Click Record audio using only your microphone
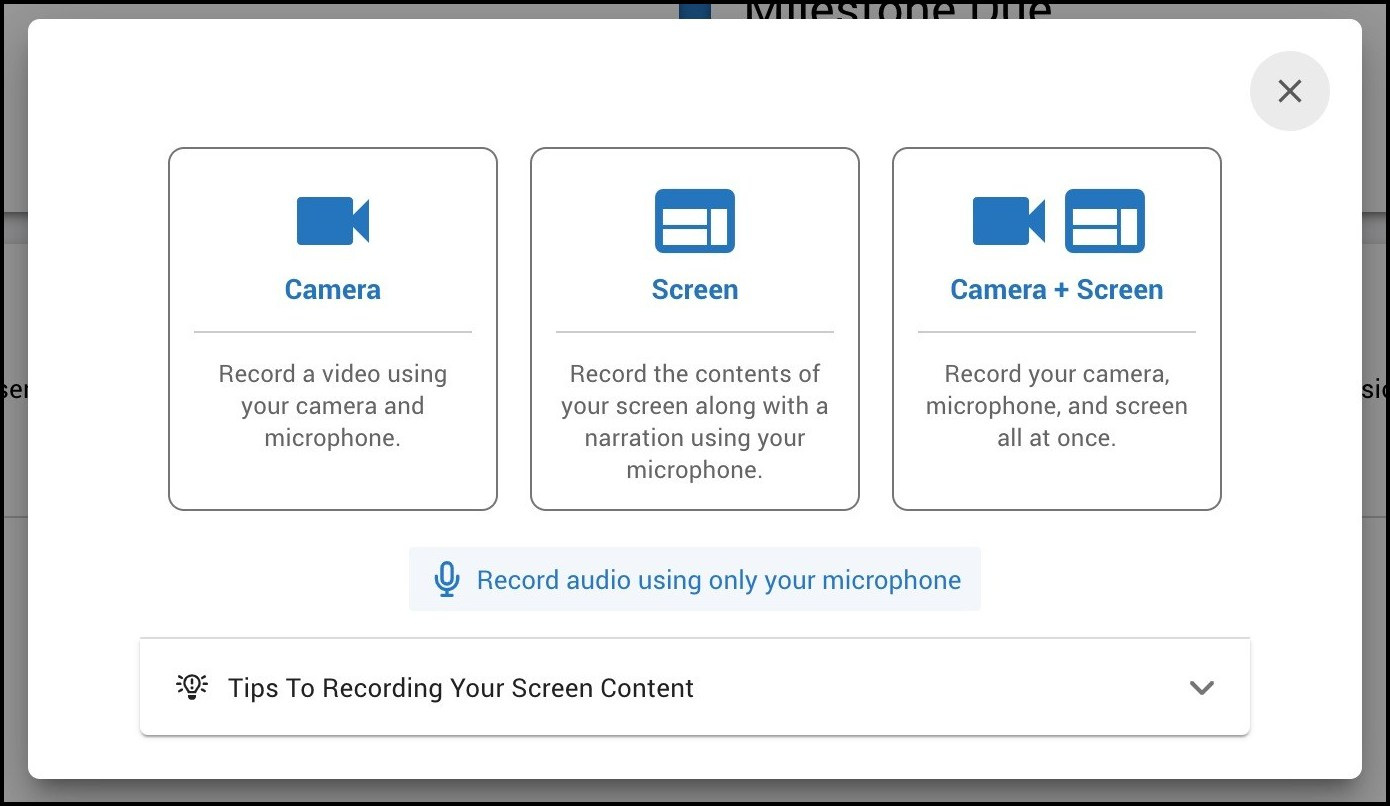This screenshot has width=1390, height=806. [718, 580]
